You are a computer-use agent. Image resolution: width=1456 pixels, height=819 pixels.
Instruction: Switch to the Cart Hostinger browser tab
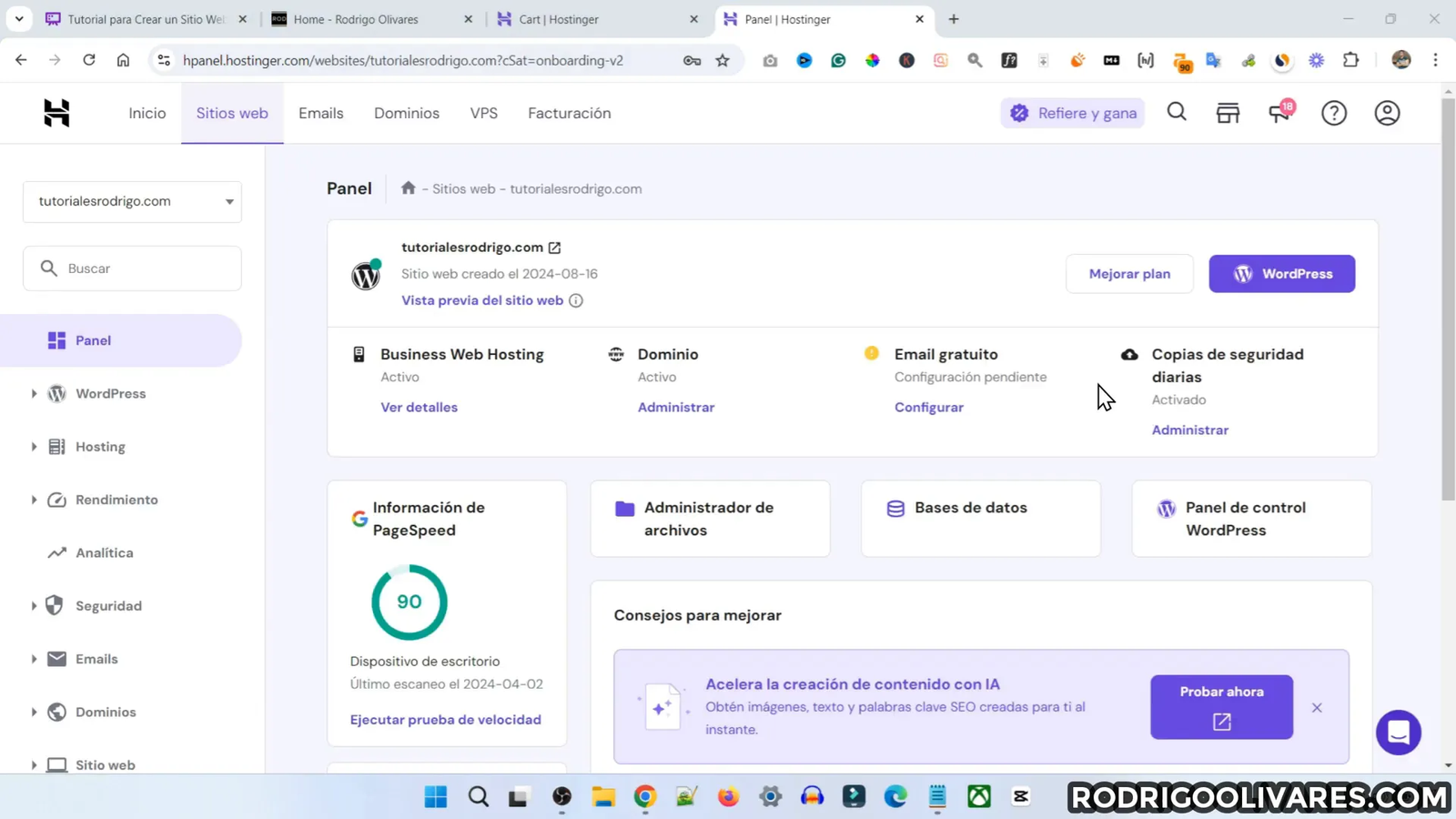click(x=557, y=18)
